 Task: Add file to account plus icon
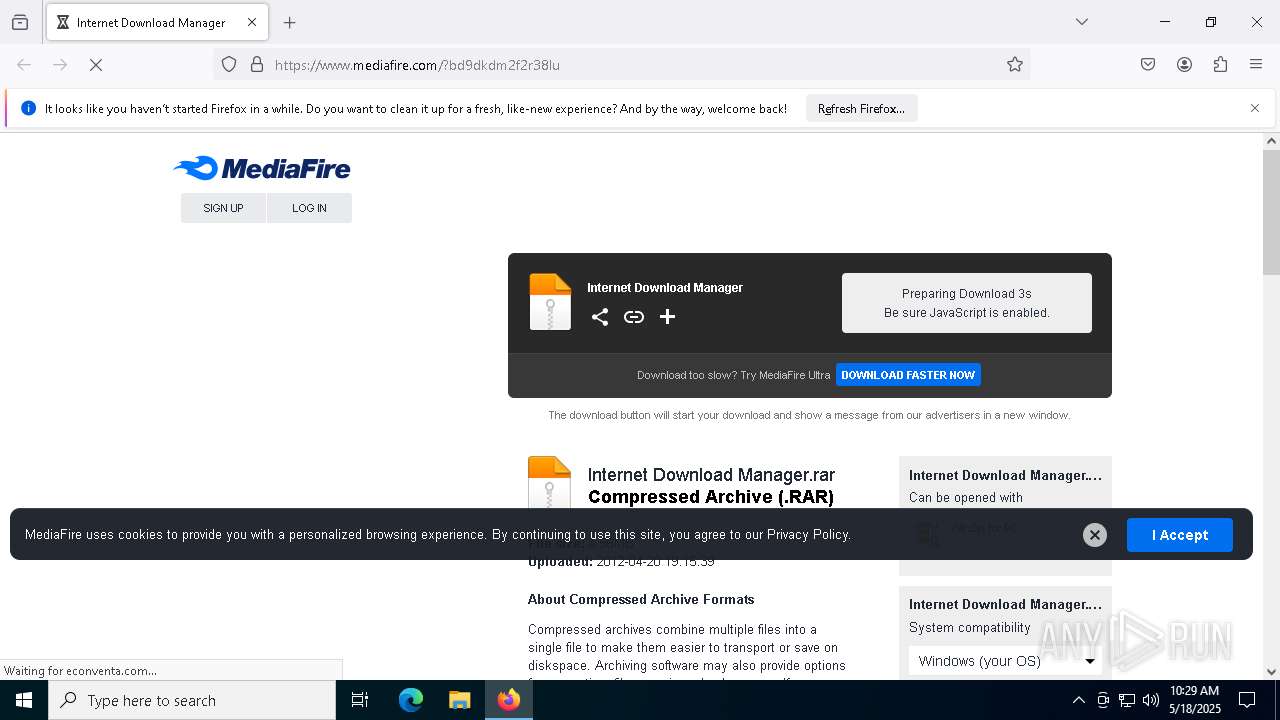pyautogui.click(x=667, y=317)
